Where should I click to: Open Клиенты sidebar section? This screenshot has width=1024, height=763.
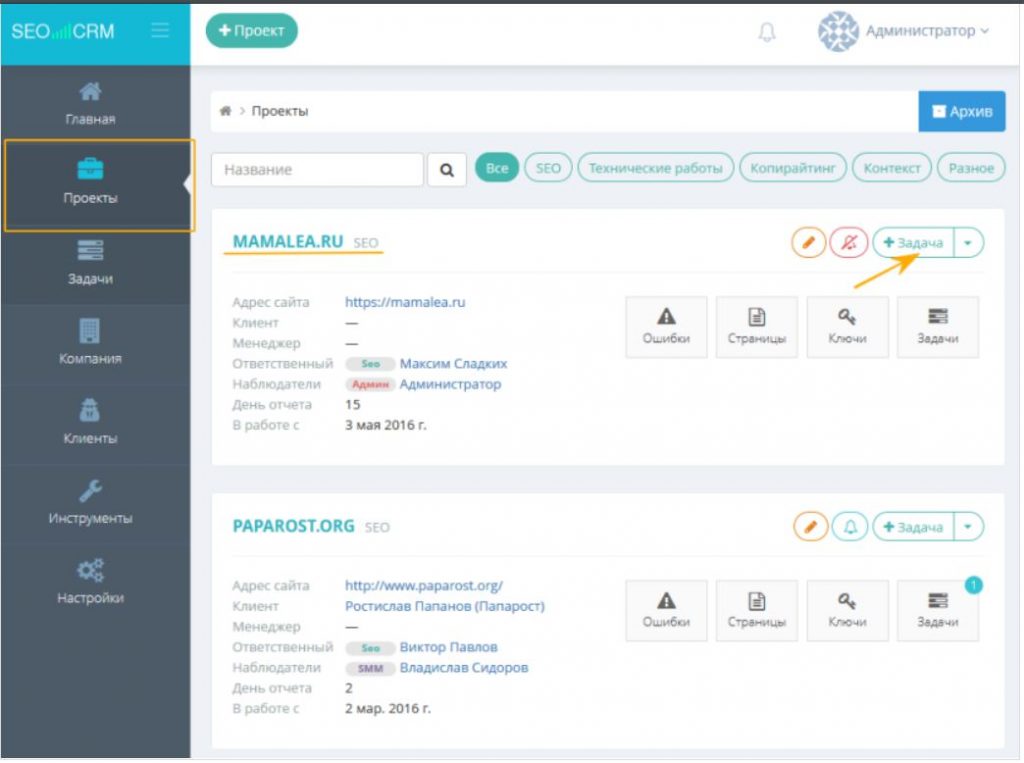click(90, 421)
